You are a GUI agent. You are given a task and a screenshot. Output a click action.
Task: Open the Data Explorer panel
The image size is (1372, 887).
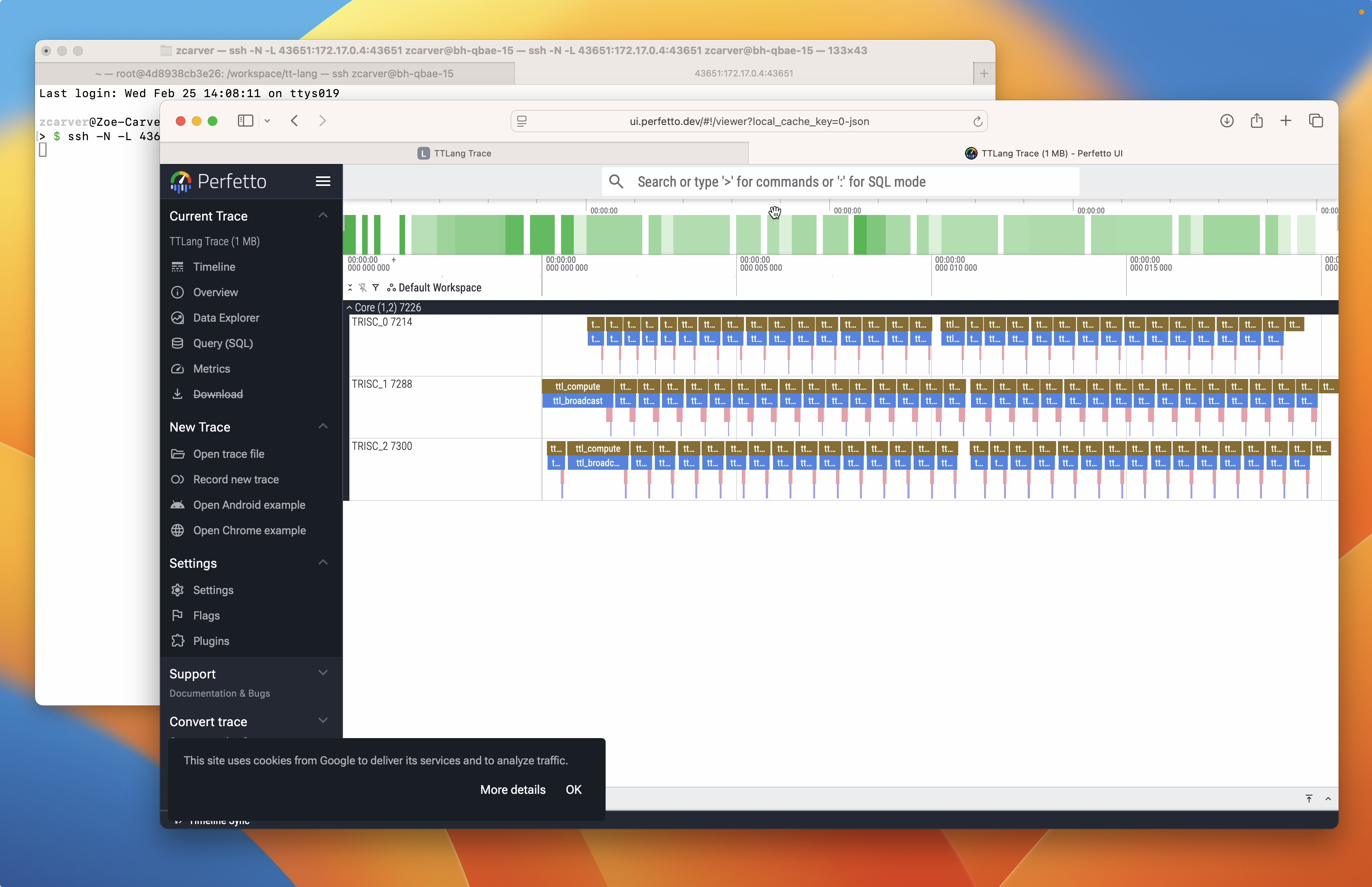pos(227,317)
